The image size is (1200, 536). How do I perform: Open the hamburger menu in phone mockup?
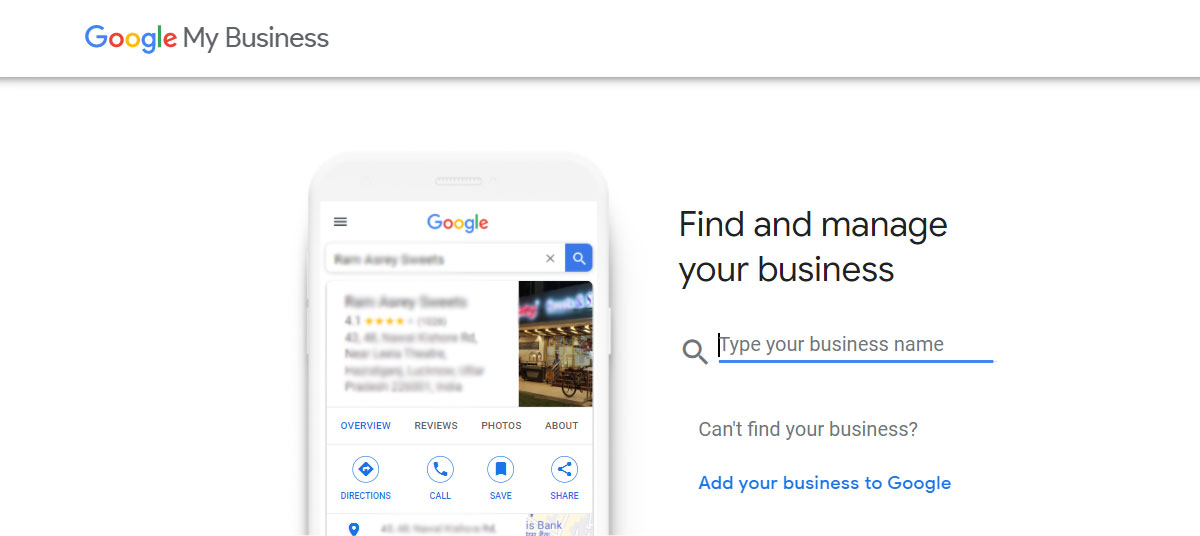(340, 222)
